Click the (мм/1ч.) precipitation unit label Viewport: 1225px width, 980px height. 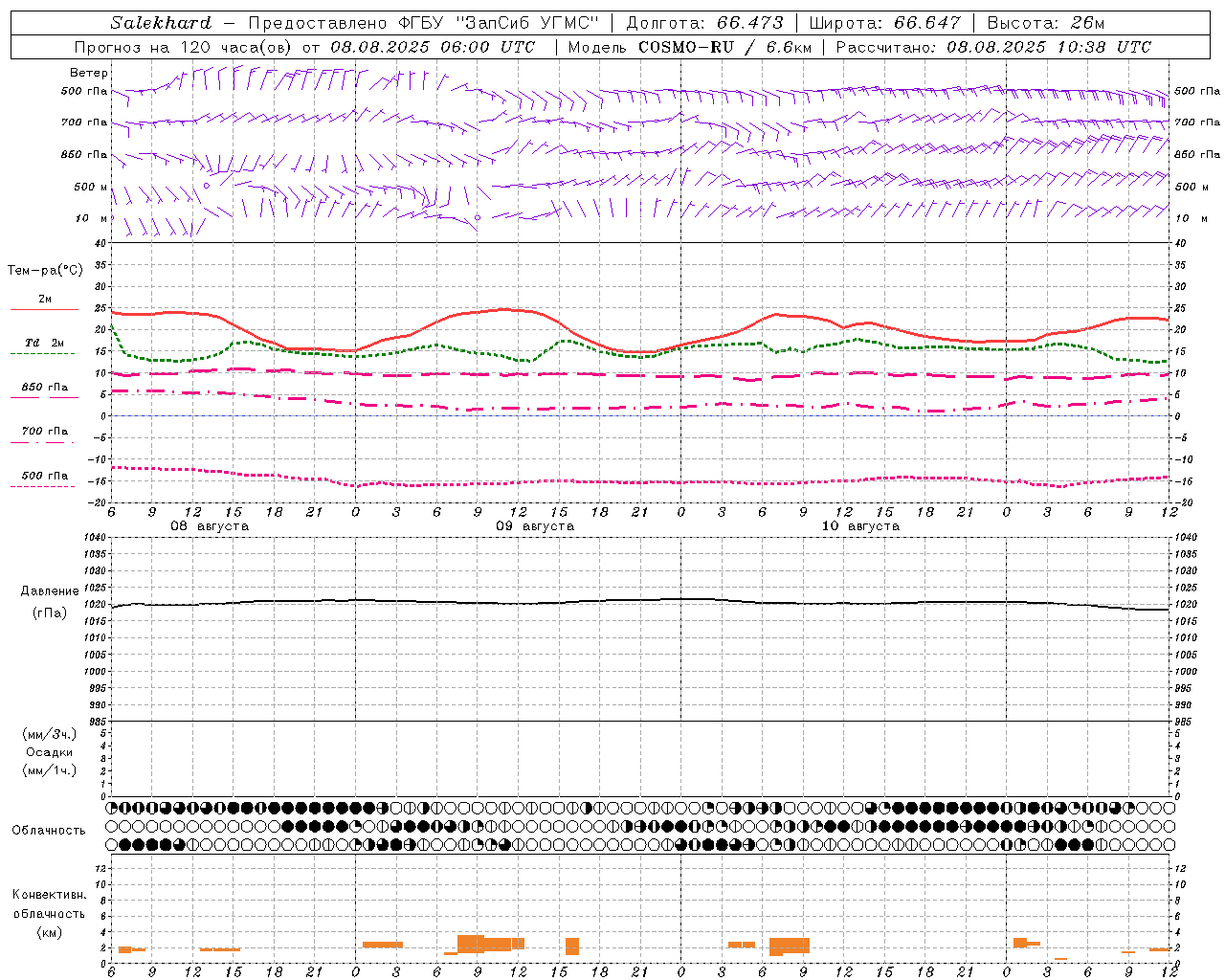[50, 770]
